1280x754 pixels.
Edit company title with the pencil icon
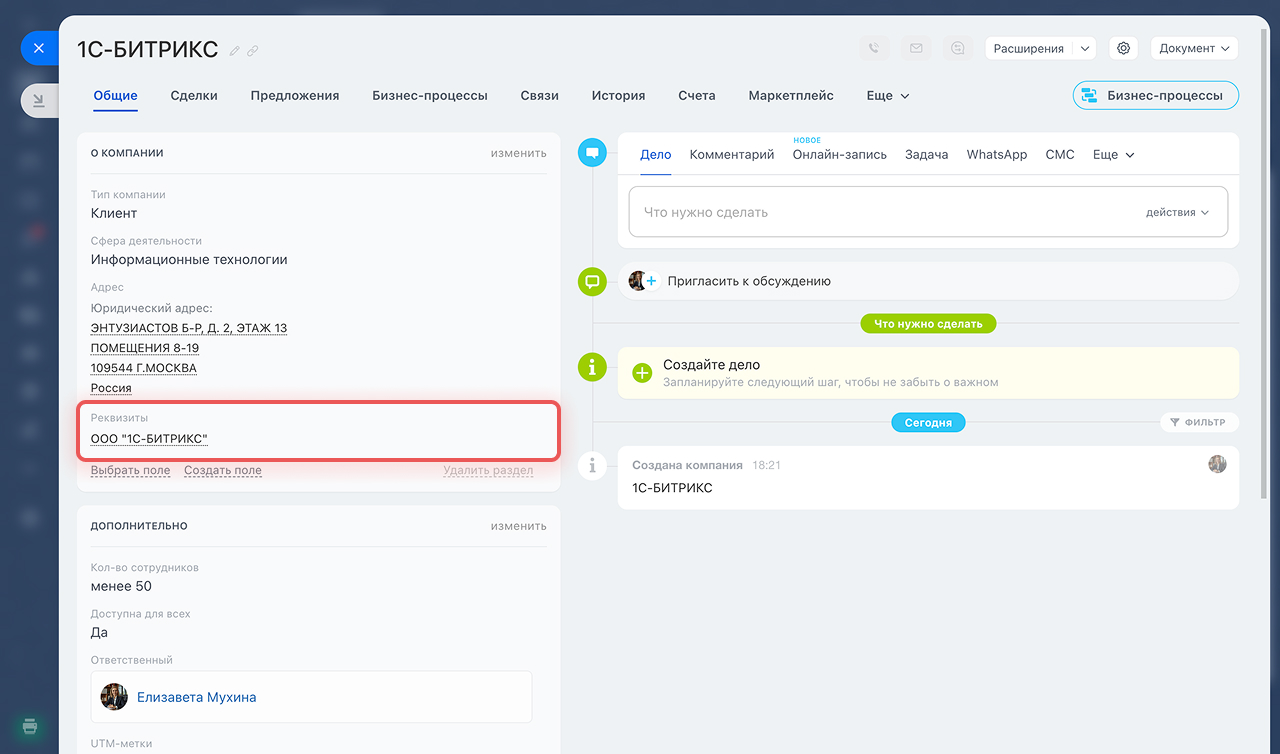point(235,50)
